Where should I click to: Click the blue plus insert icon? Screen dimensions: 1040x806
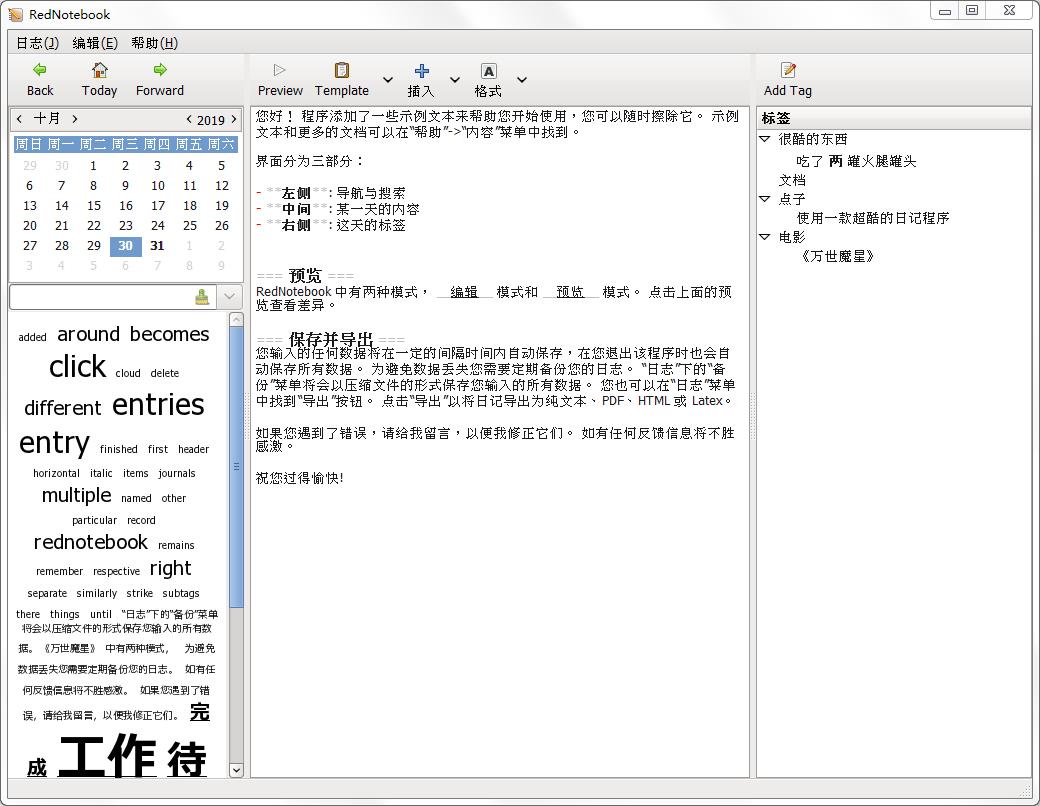[421, 70]
